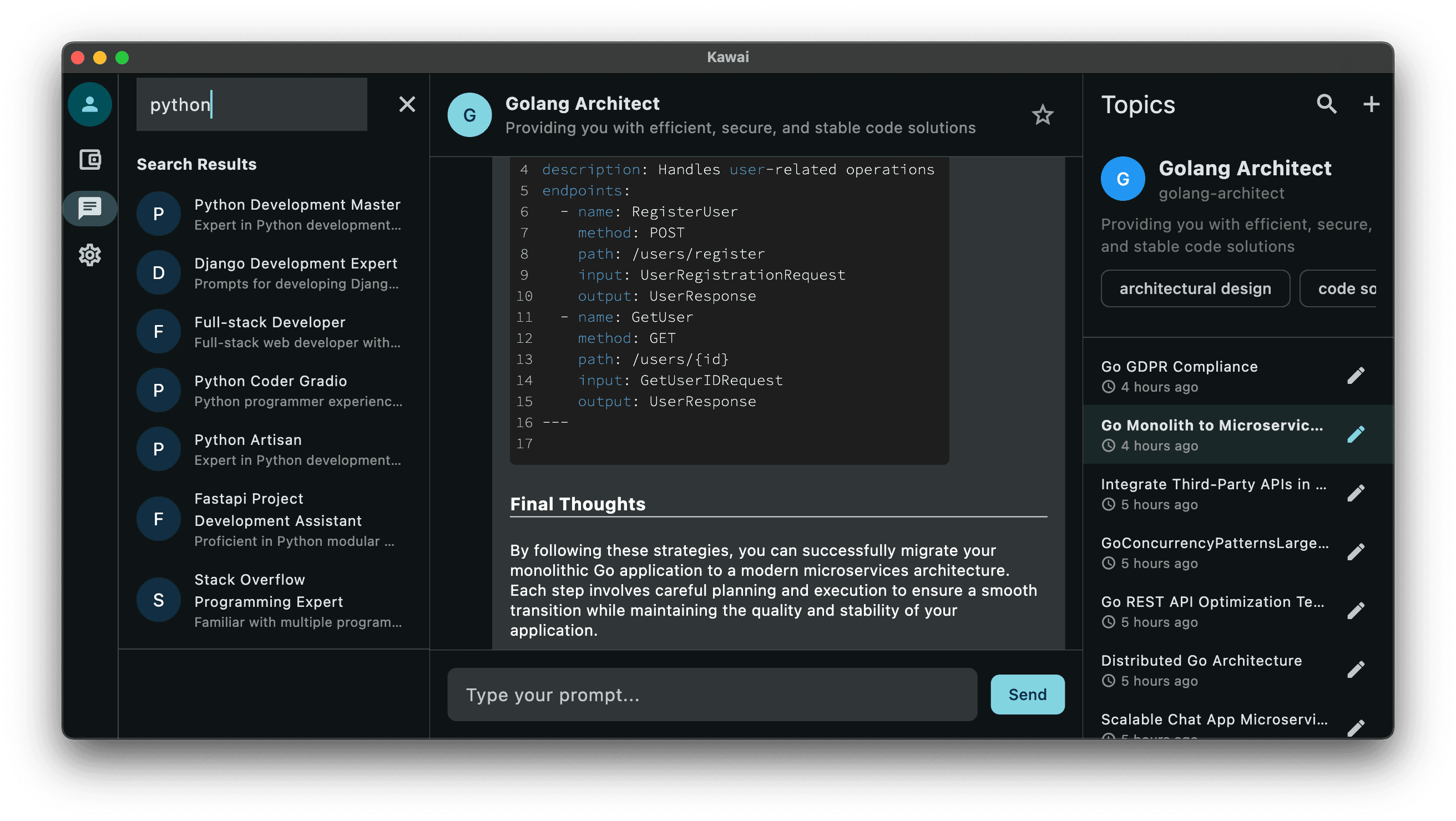Open Stack Overflow Programming Expert result

pyautogui.click(x=274, y=600)
